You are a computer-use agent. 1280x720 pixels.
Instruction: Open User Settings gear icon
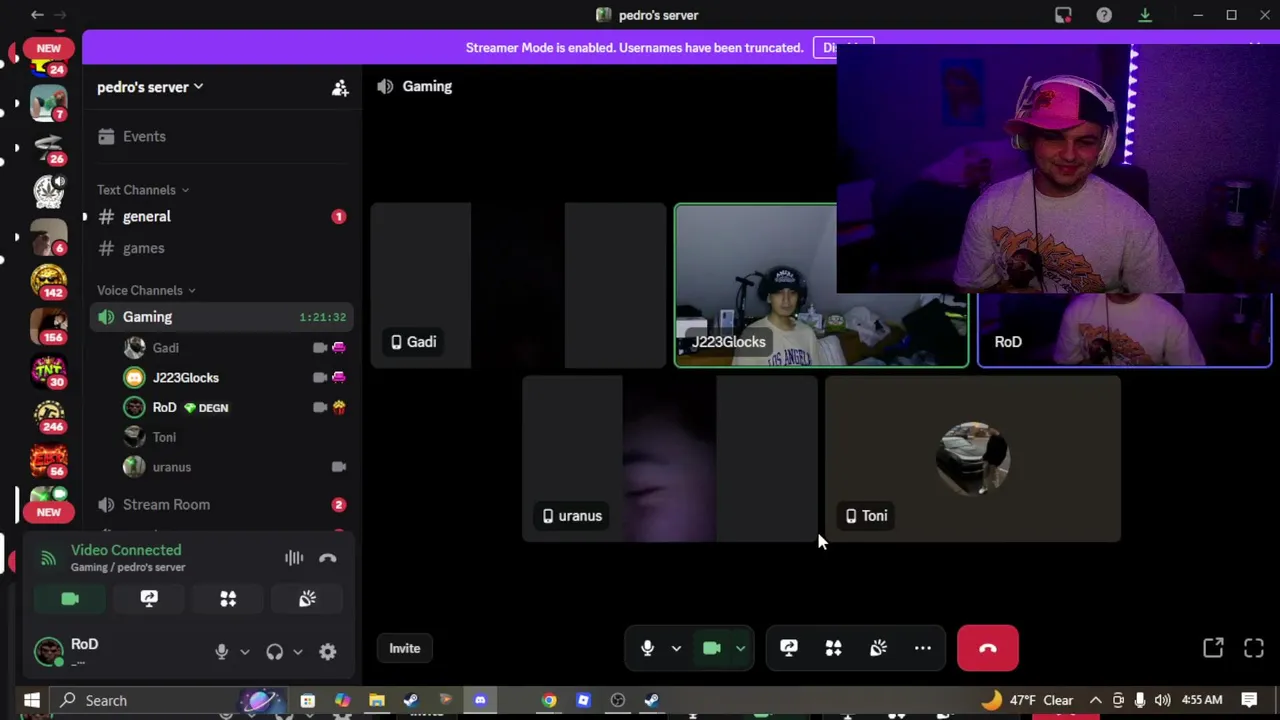pyautogui.click(x=328, y=652)
